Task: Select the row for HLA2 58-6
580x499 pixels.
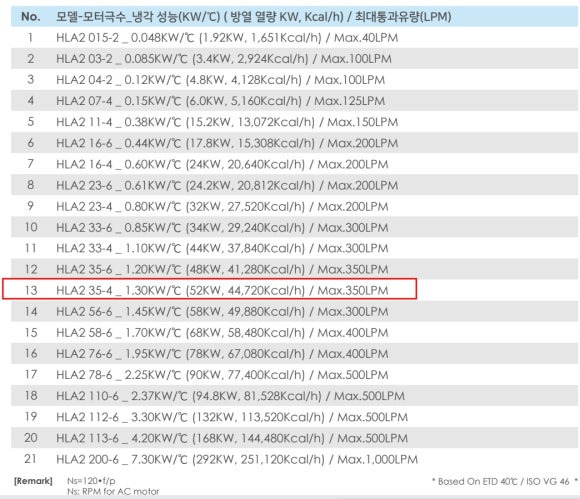Action: point(294,333)
